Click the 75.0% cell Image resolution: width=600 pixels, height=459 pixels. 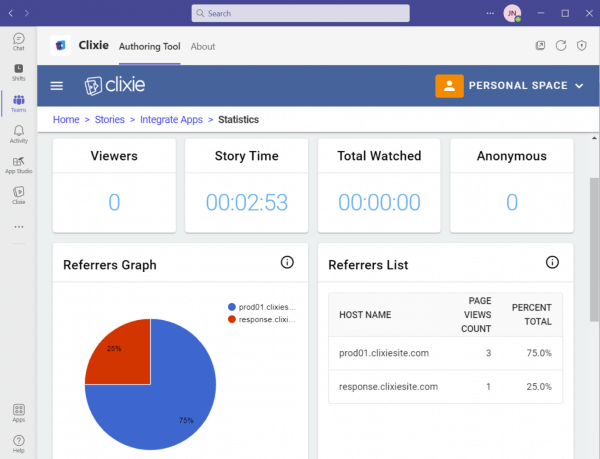tap(539, 353)
